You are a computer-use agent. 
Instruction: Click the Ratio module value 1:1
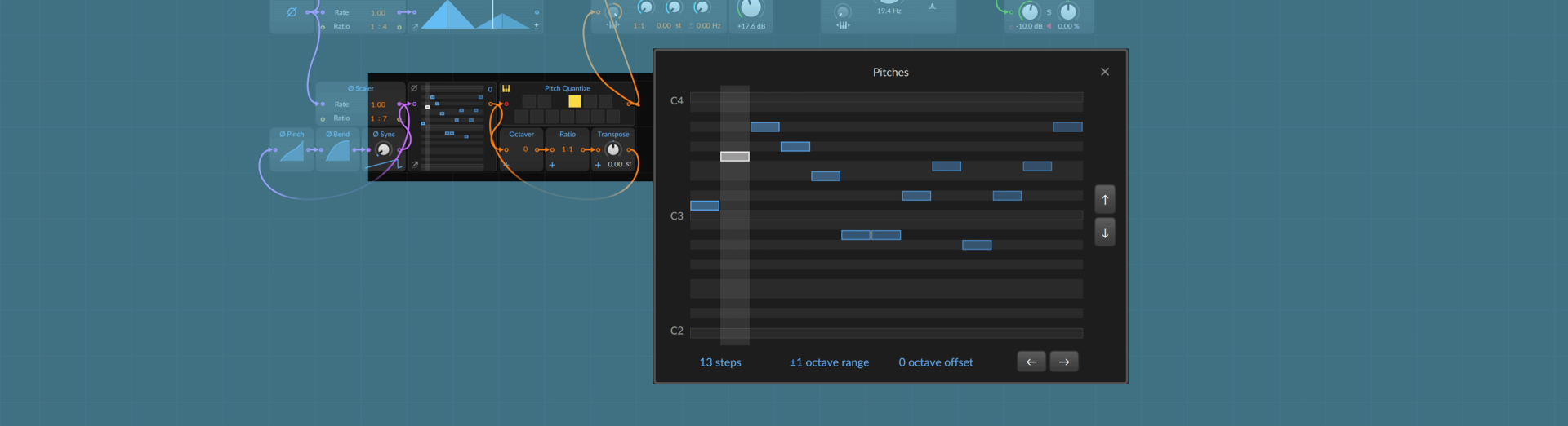pyautogui.click(x=568, y=149)
